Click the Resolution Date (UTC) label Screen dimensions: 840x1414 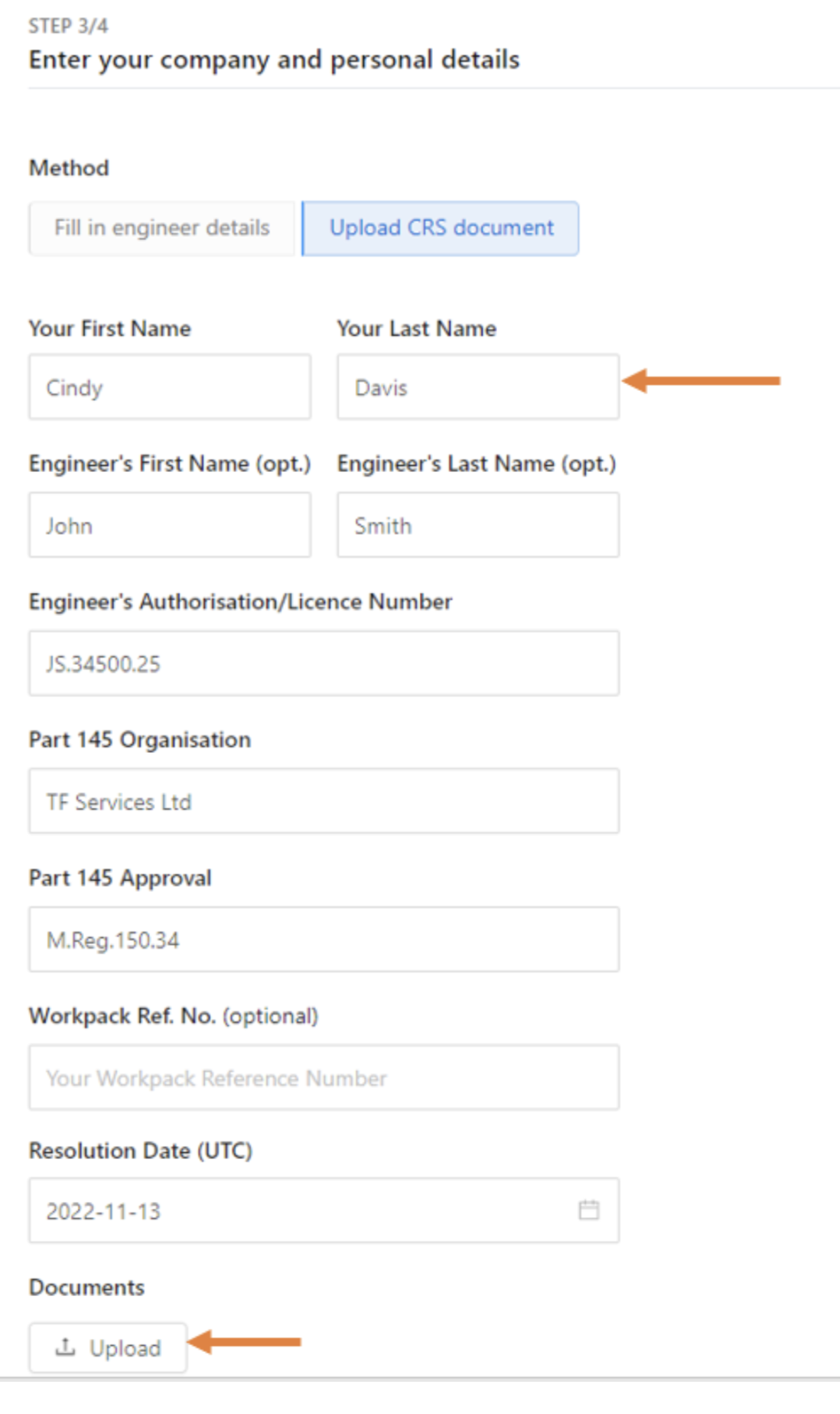[x=140, y=1151]
